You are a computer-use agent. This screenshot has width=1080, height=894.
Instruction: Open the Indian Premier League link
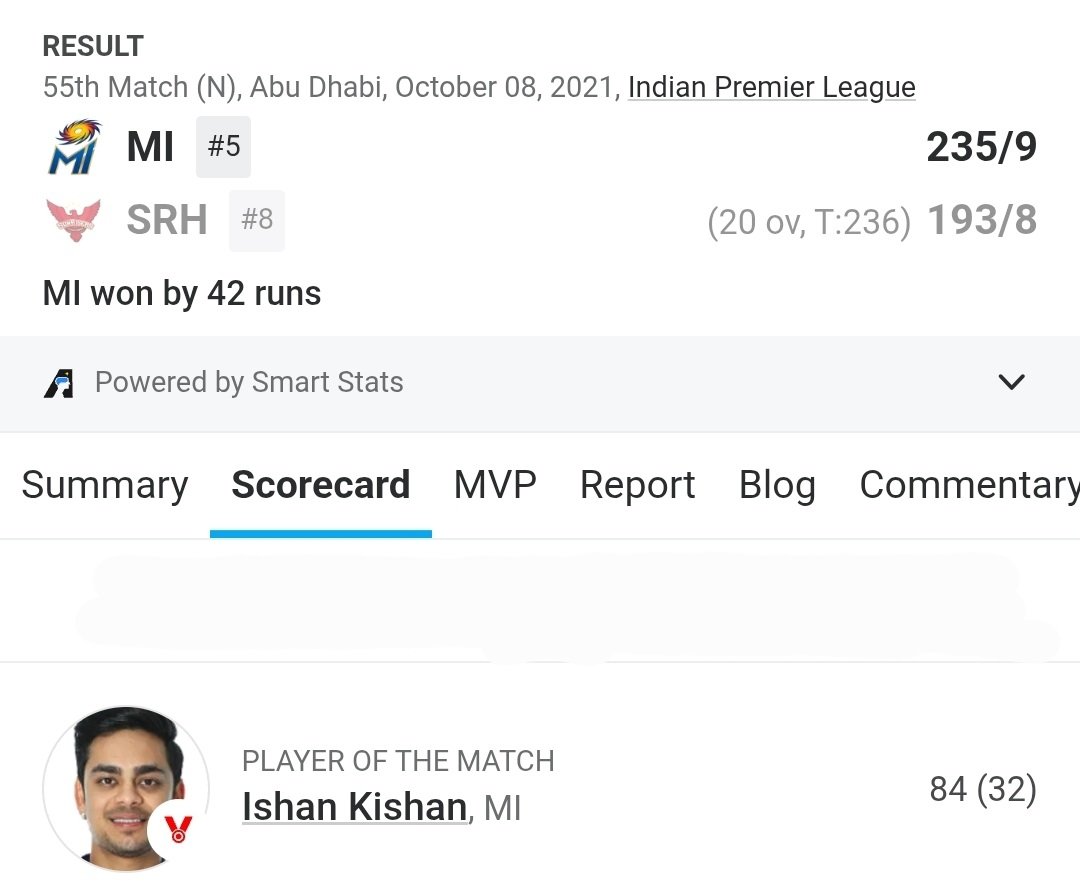[x=771, y=87]
